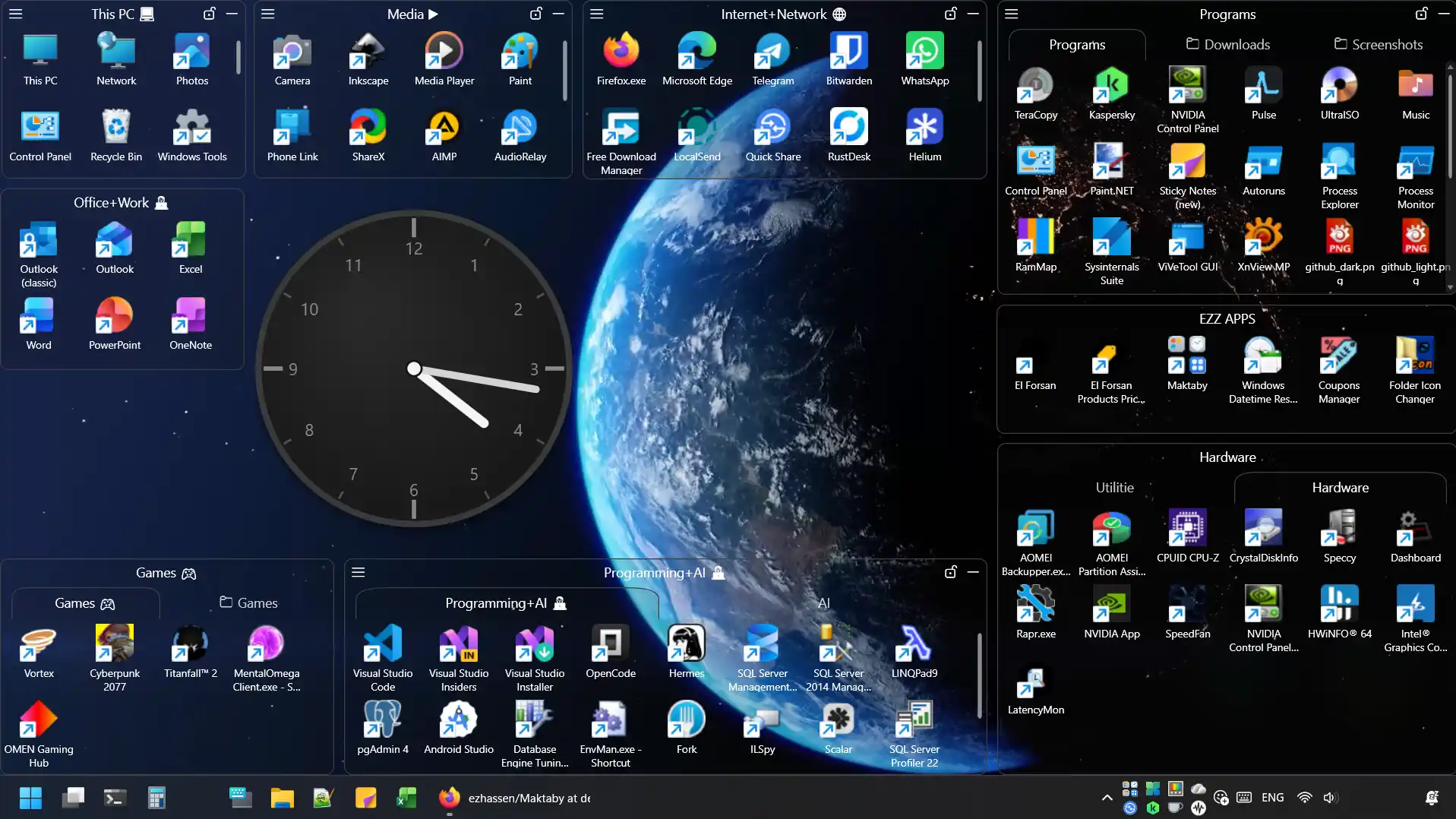Open Cyberpunk 2077 game icon
The image size is (1456, 819).
click(115, 659)
